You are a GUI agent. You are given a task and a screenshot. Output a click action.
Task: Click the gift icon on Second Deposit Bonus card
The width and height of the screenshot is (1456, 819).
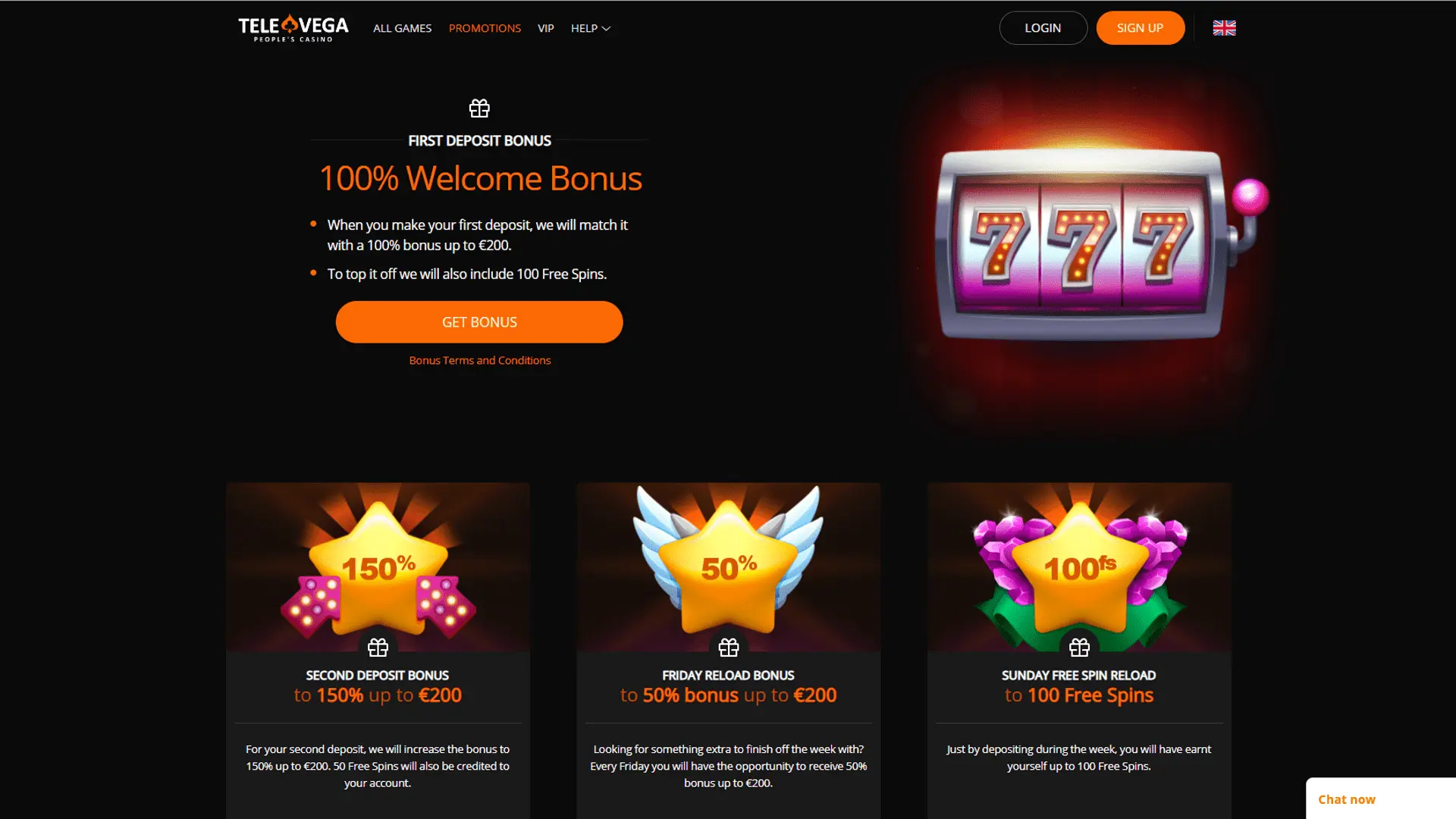coord(378,648)
